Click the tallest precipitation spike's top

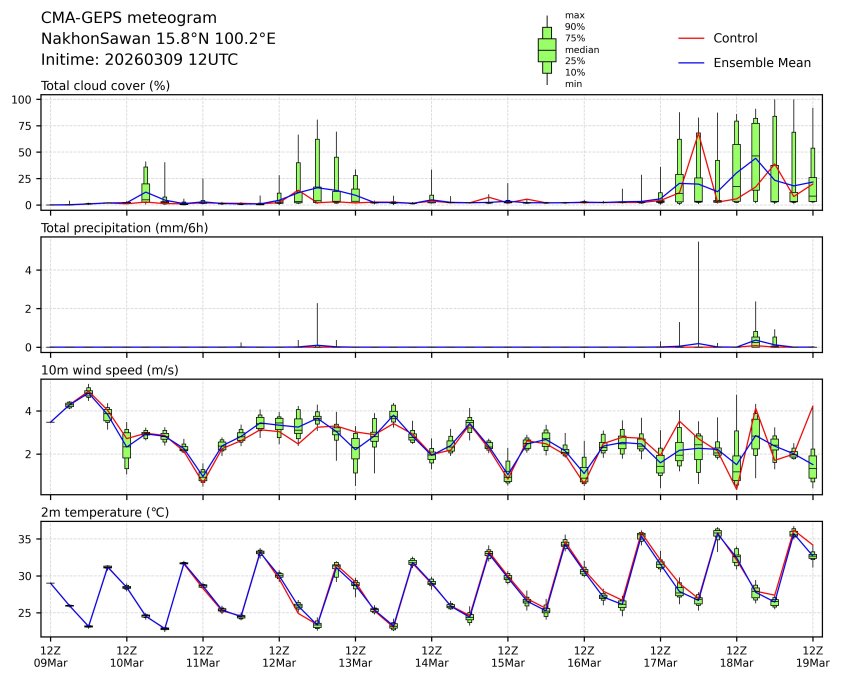click(x=698, y=243)
